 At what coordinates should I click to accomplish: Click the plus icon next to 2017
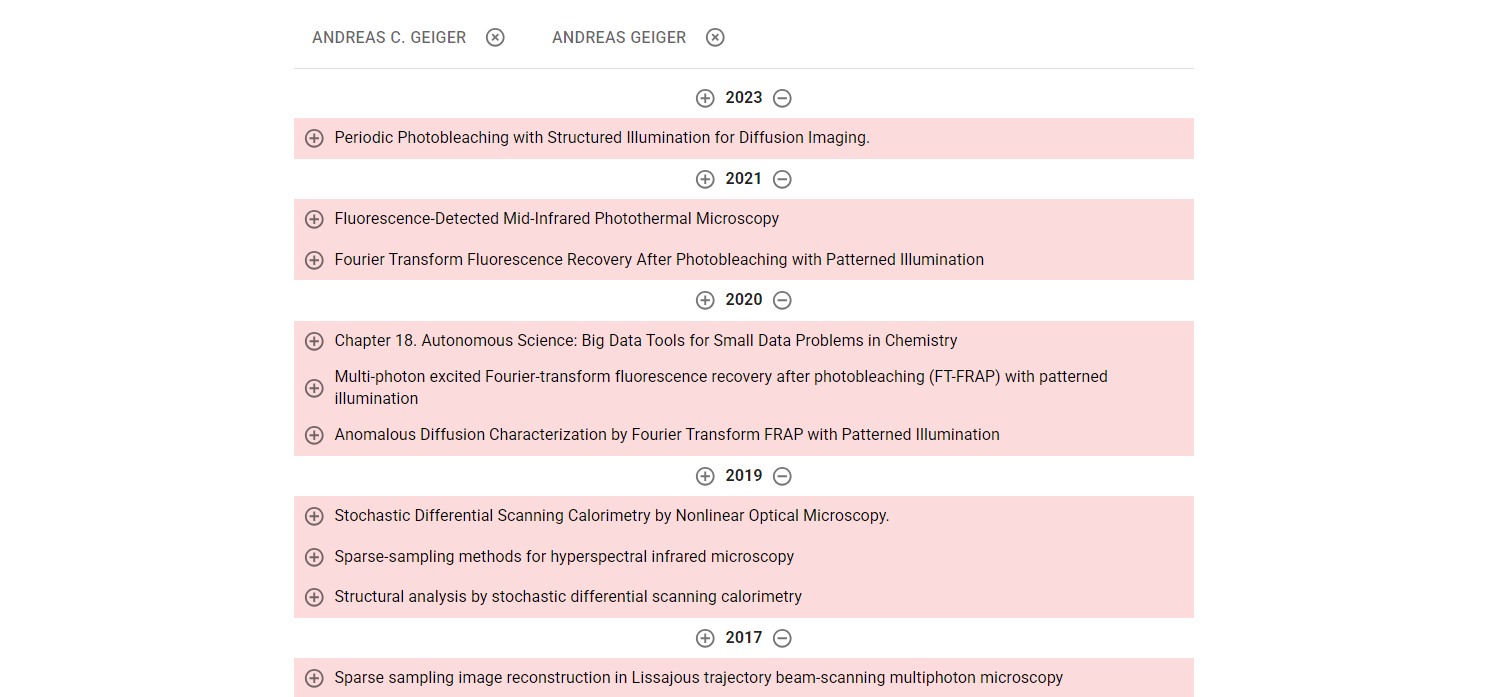(705, 638)
